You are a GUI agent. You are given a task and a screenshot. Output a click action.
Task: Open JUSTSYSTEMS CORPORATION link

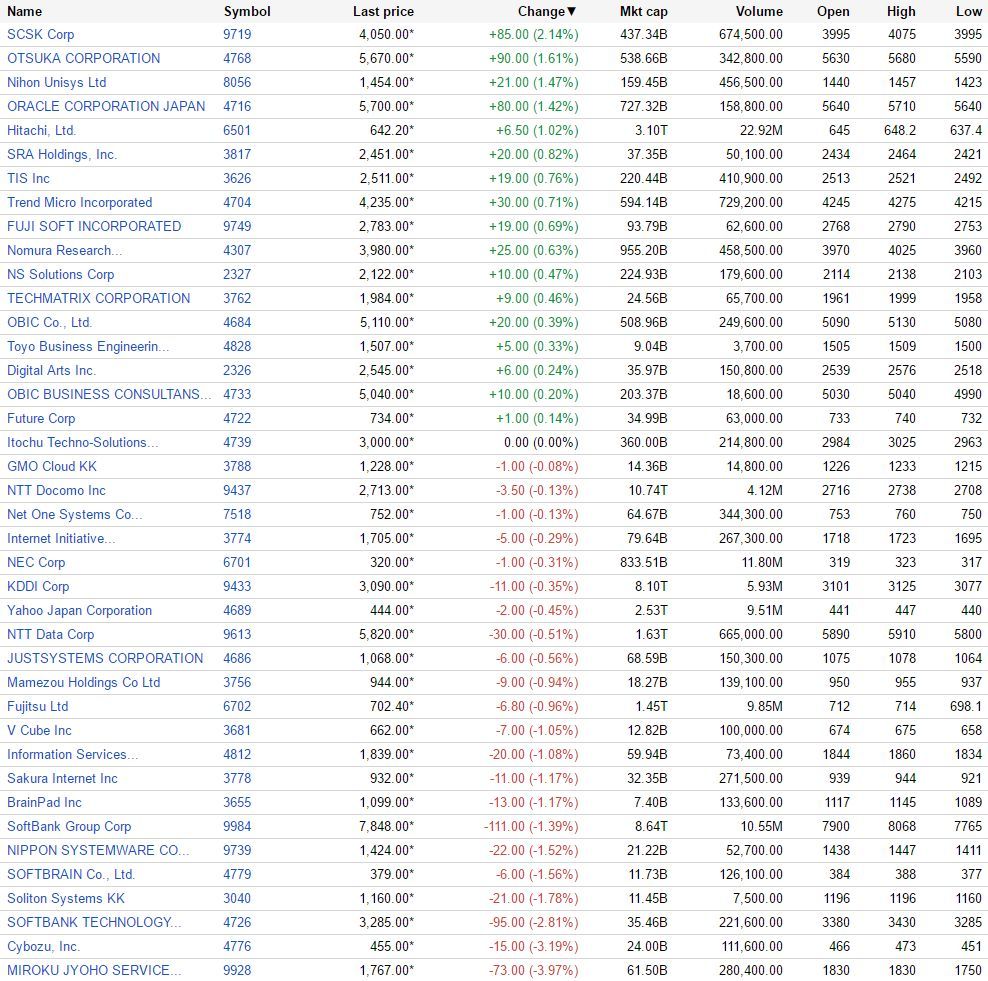pos(105,658)
